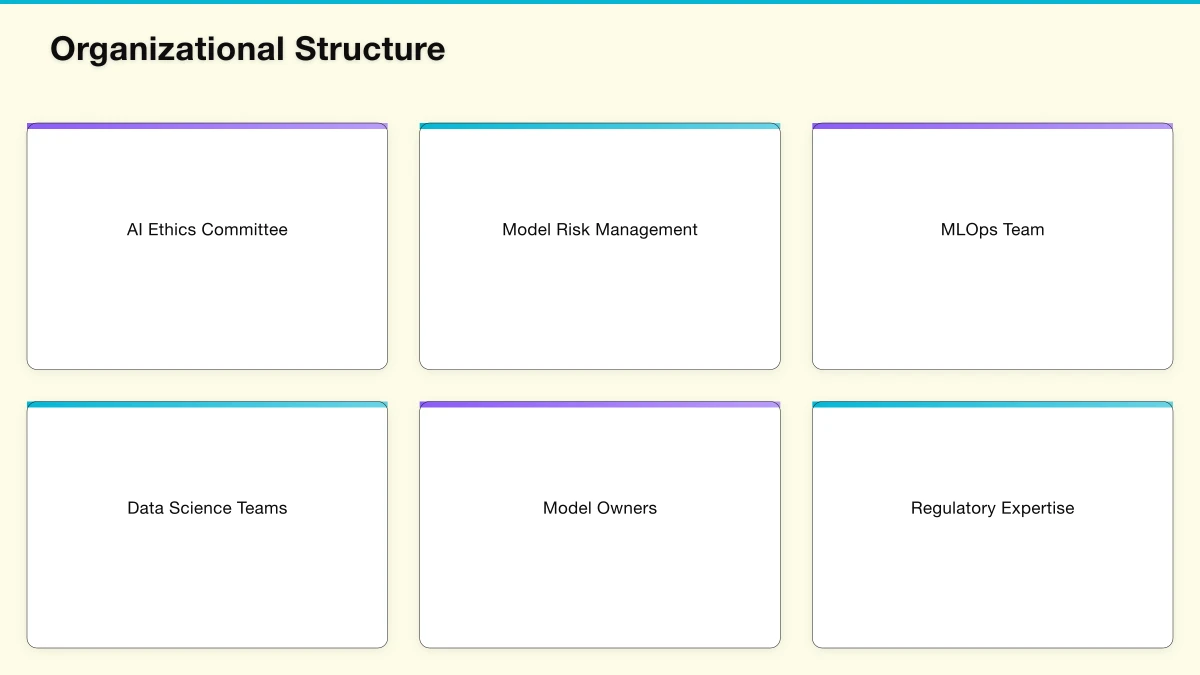Click the purple gradient bar above MLOps Team
Image resolution: width=1200 pixels, height=675 pixels.
click(992, 125)
